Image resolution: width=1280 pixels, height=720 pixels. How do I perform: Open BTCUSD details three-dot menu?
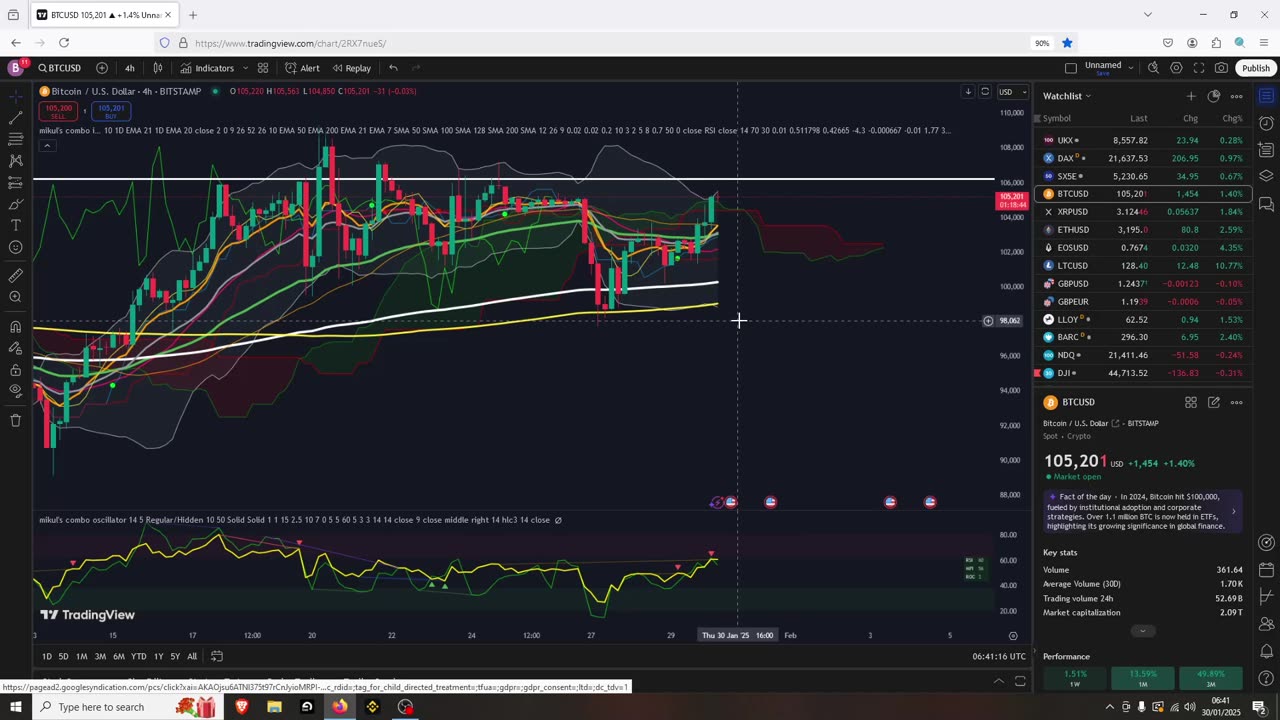pyautogui.click(x=1236, y=402)
